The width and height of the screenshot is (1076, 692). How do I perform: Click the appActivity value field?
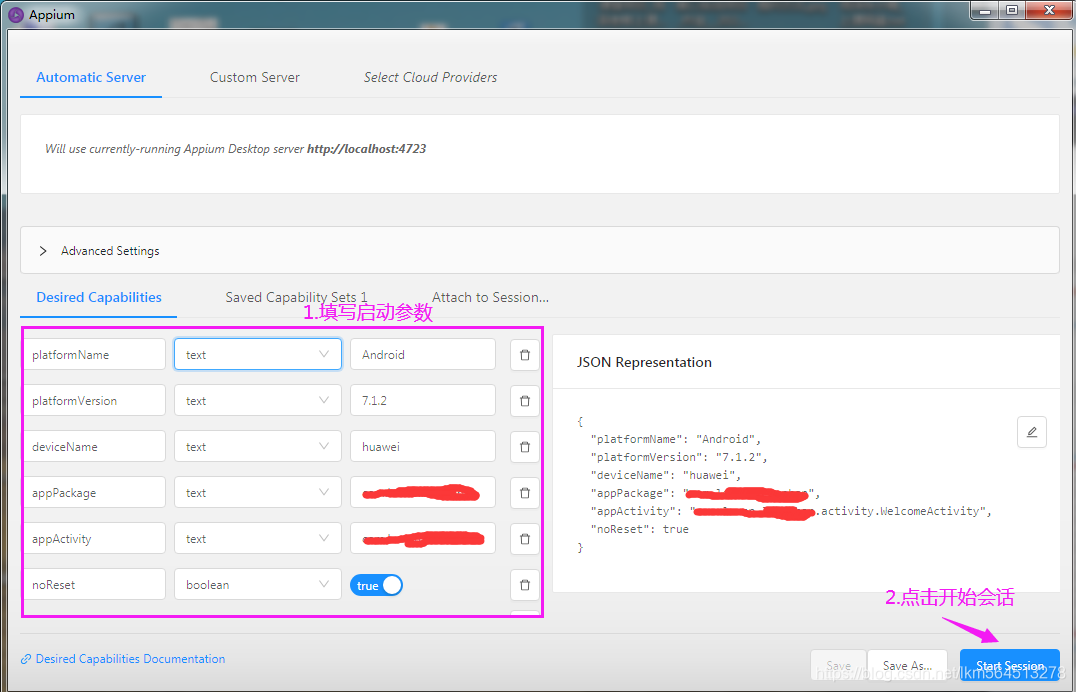tap(423, 538)
